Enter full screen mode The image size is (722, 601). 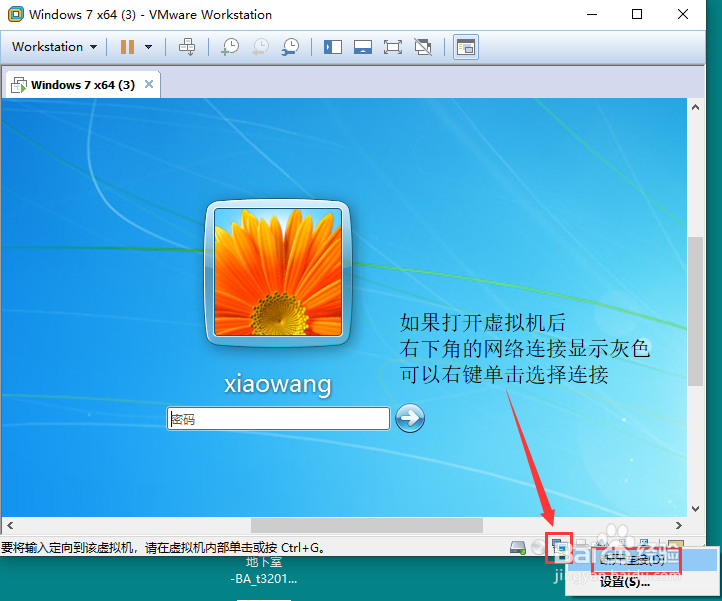click(x=393, y=47)
